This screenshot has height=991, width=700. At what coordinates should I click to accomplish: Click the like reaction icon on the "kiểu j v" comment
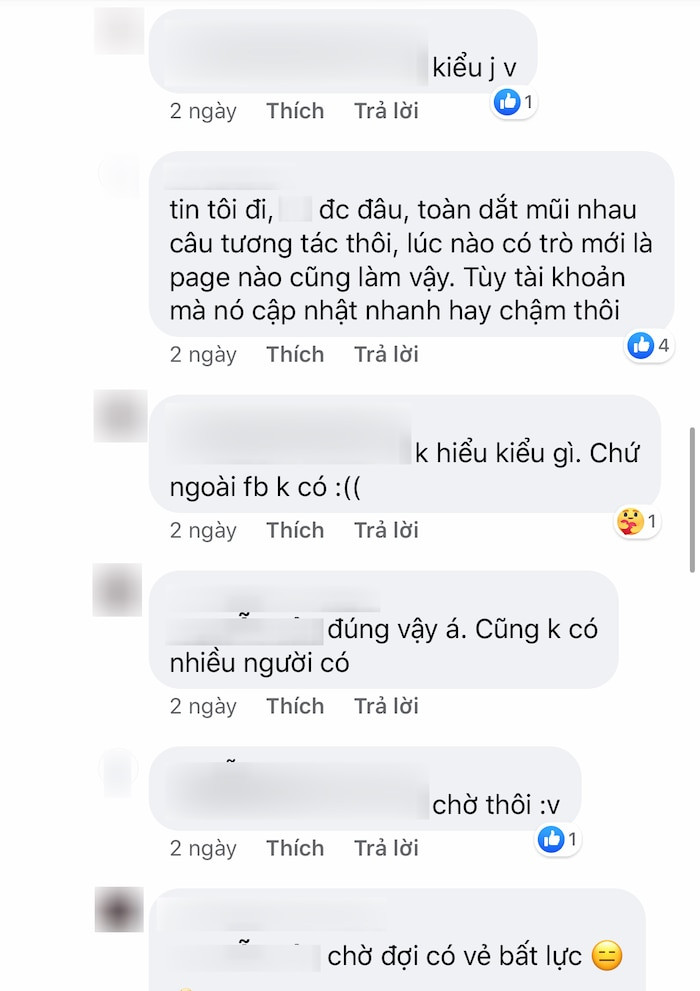click(x=507, y=102)
